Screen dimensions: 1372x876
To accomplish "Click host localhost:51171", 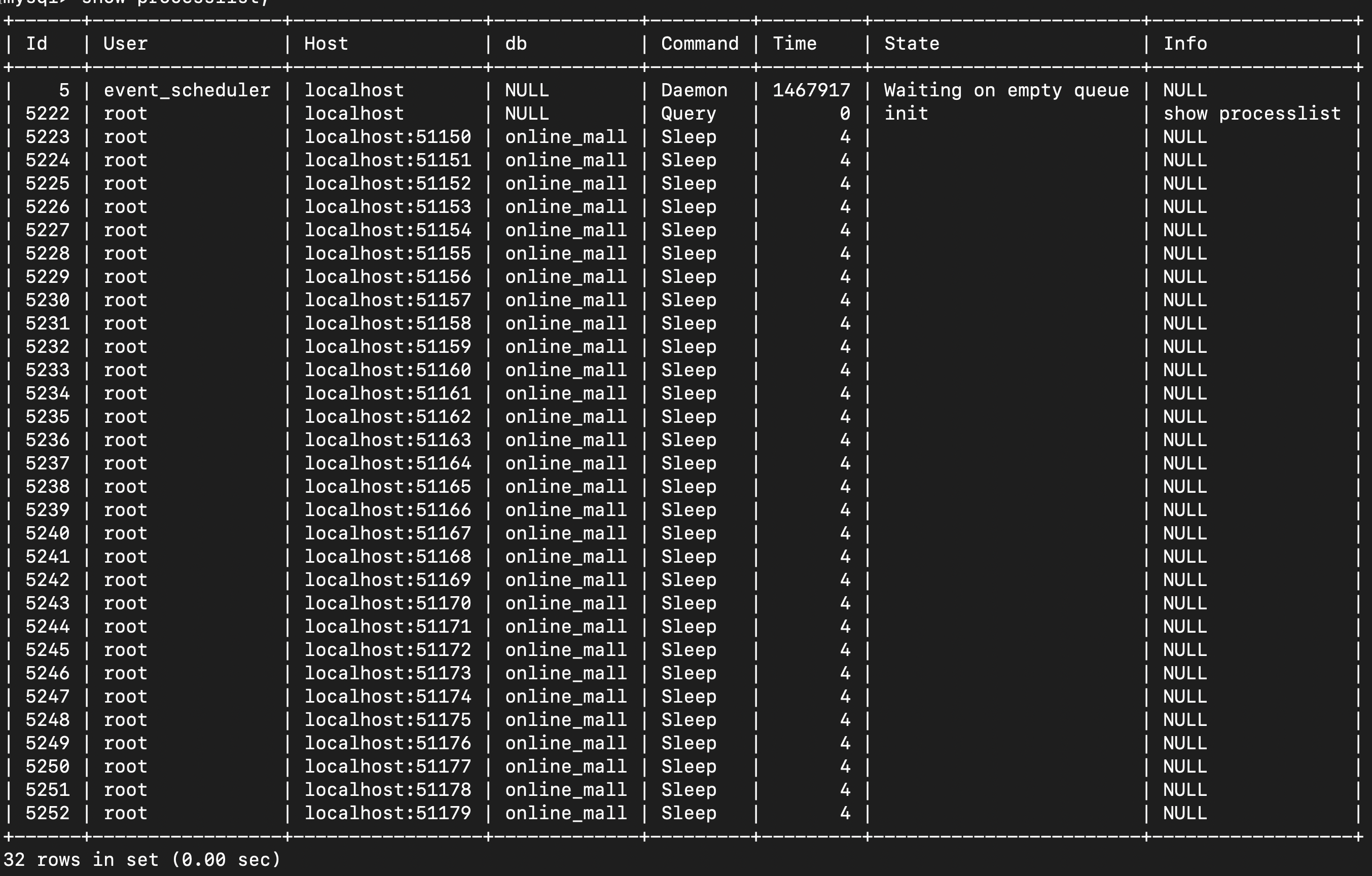I will click(387, 628).
